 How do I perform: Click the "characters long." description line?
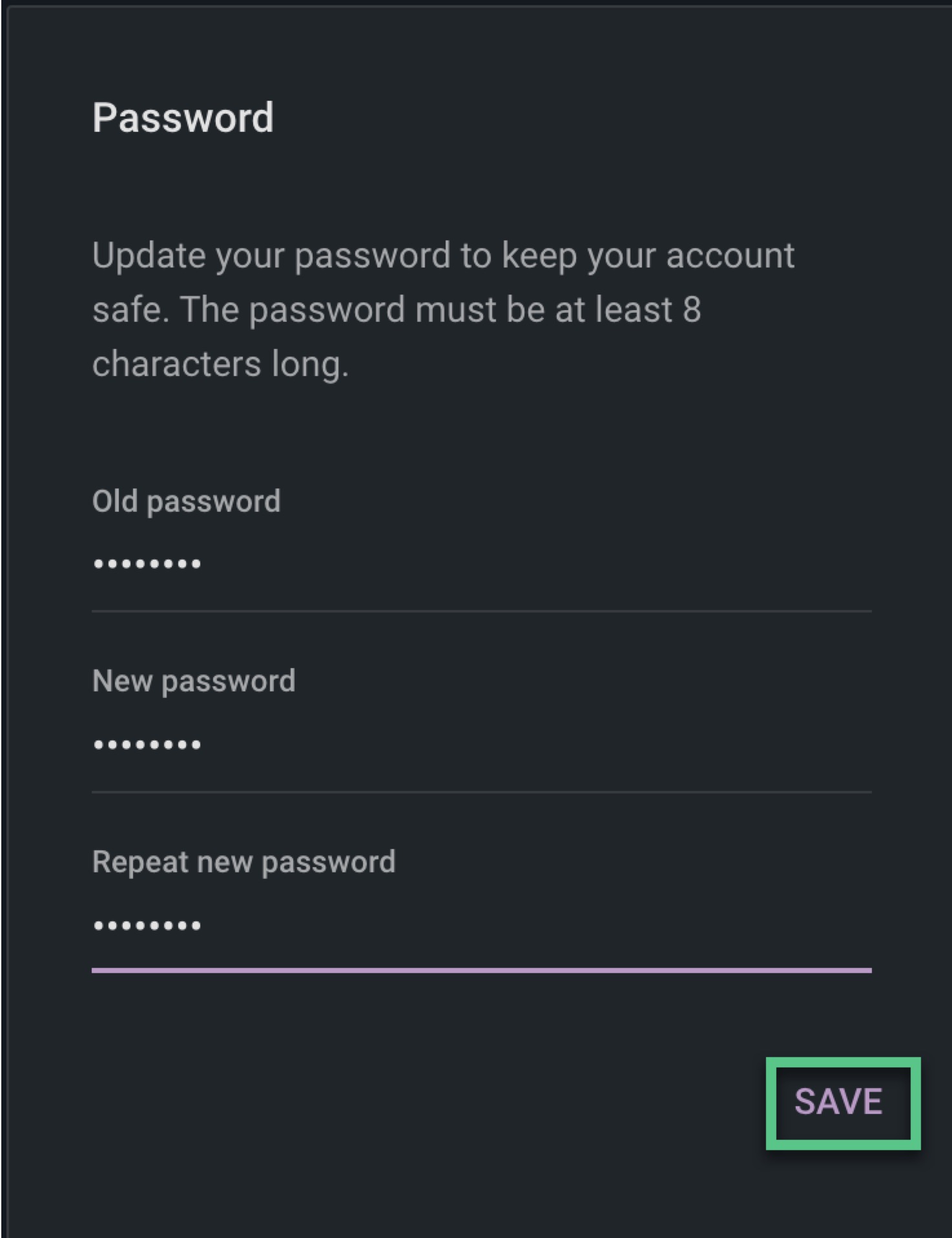click(220, 364)
